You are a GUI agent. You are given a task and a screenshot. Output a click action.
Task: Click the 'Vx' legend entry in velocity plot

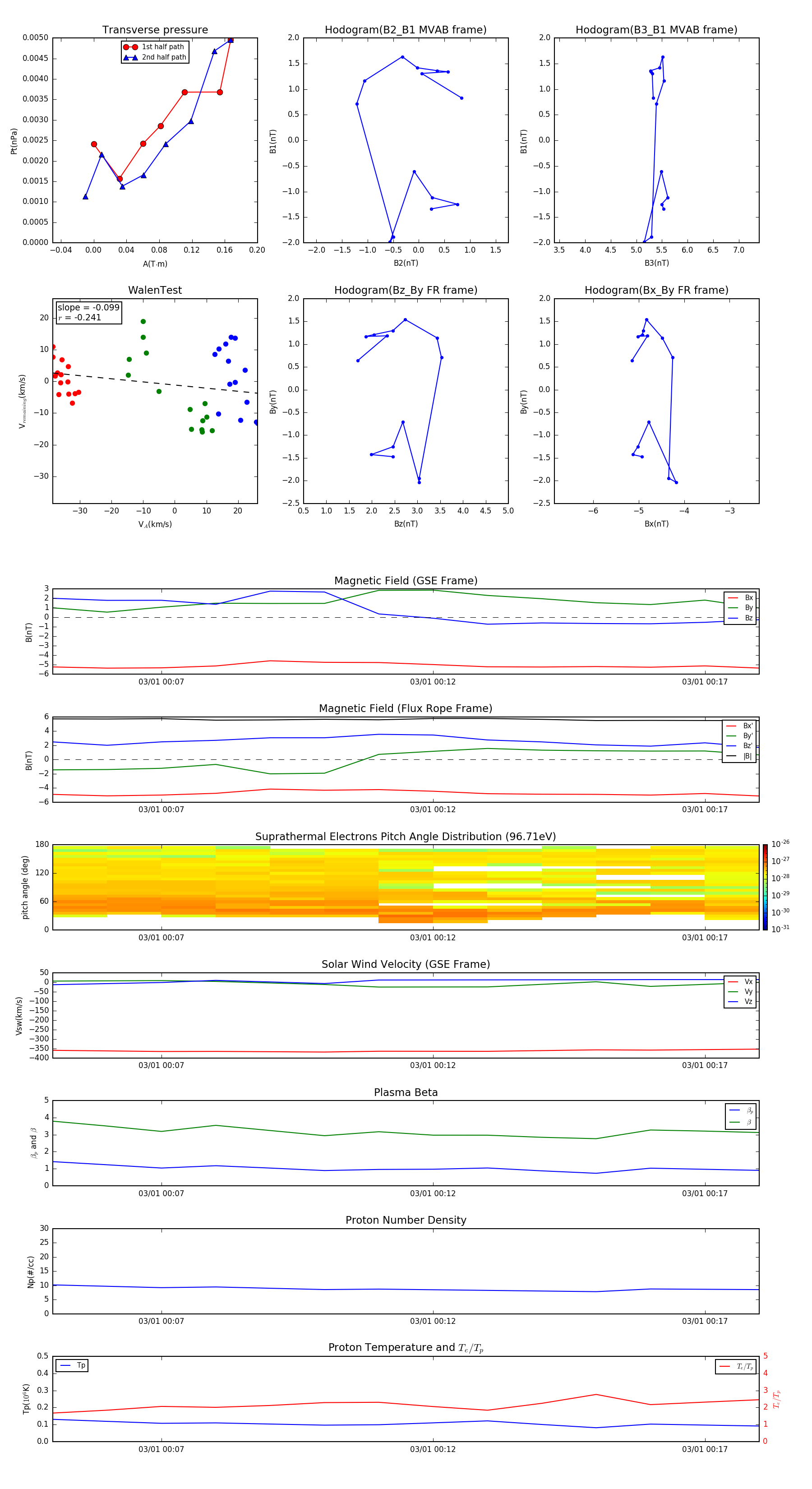[740, 981]
